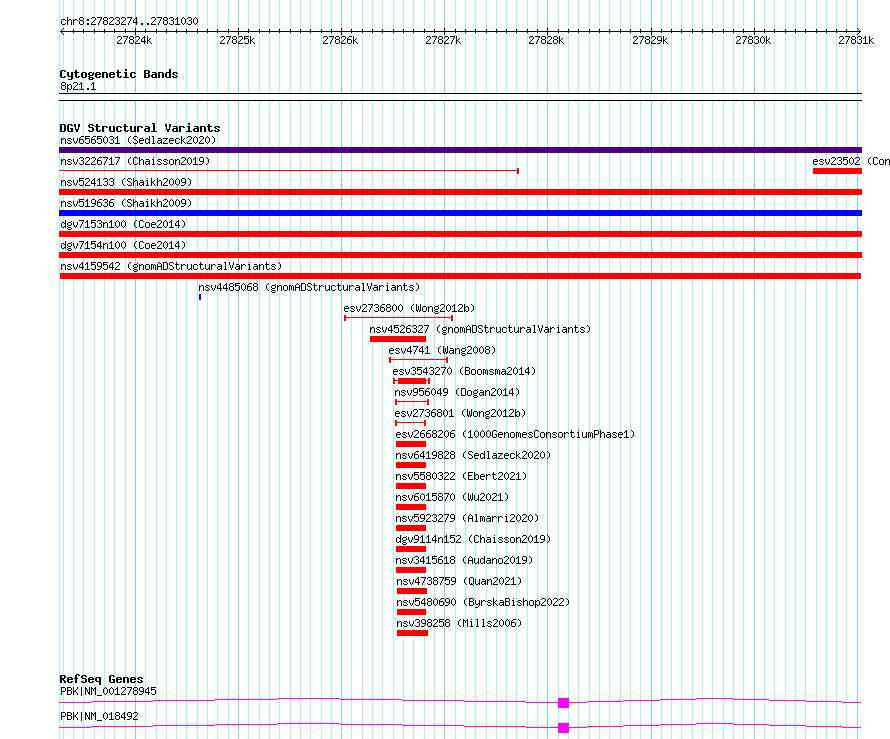
Task: Open nsv5480690 (ByrskaBishop2022) variant label
Action: 483,602
